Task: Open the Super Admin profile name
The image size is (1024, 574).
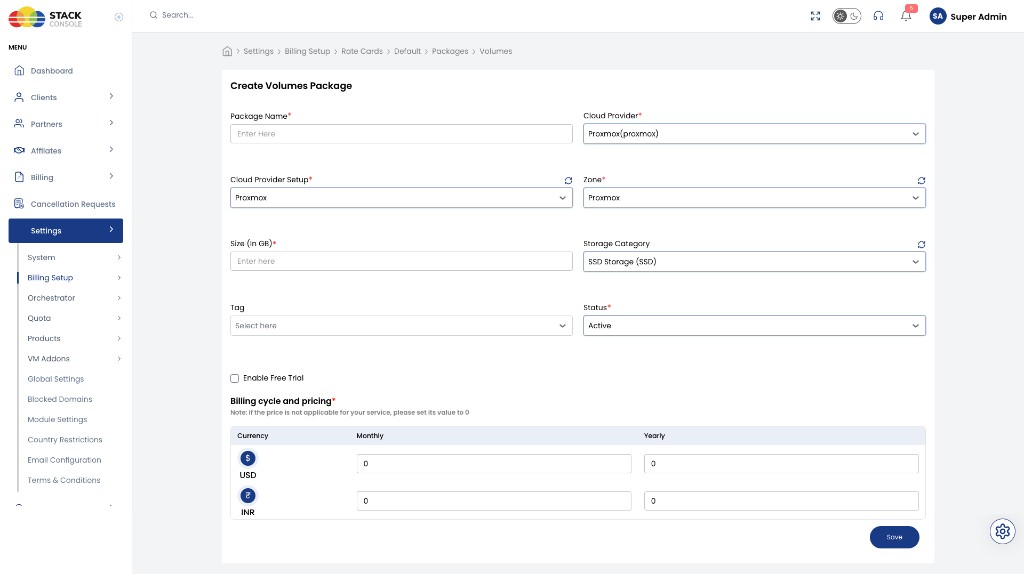Action: coord(978,17)
